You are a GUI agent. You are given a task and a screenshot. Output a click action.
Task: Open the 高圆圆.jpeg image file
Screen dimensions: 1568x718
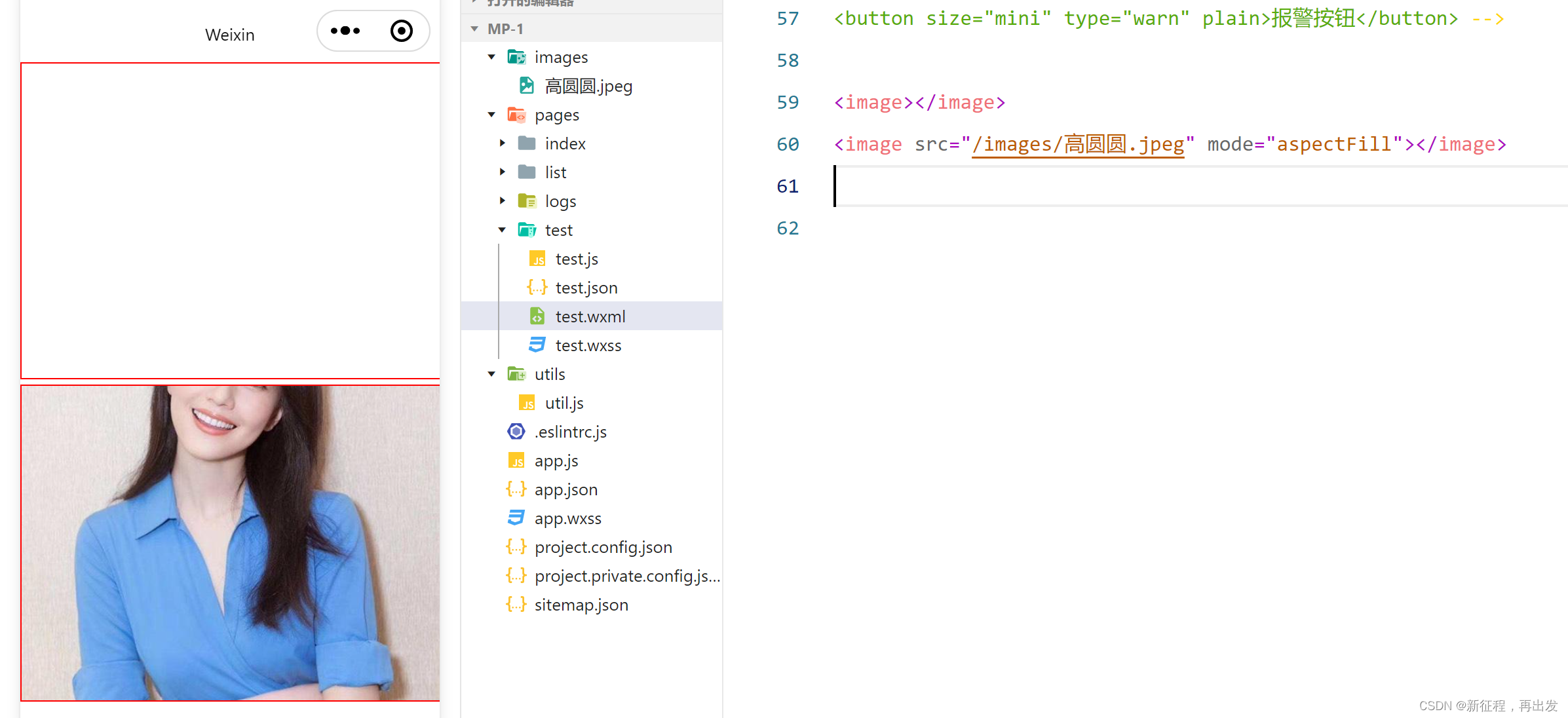[588, 86]
